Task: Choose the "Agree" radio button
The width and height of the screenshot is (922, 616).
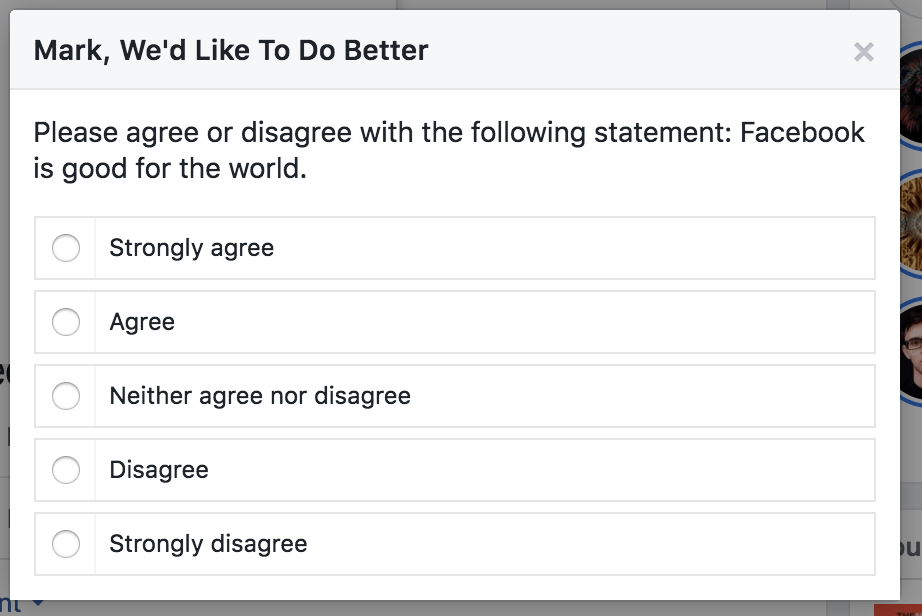Action: click(66, 322)
